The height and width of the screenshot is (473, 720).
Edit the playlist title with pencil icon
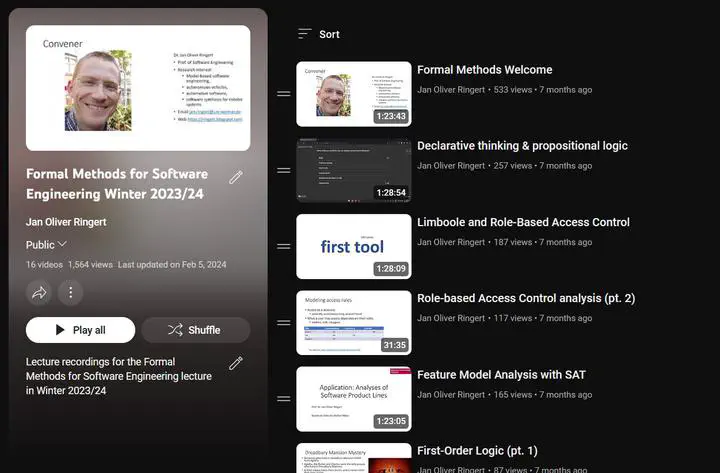(236, 177)
